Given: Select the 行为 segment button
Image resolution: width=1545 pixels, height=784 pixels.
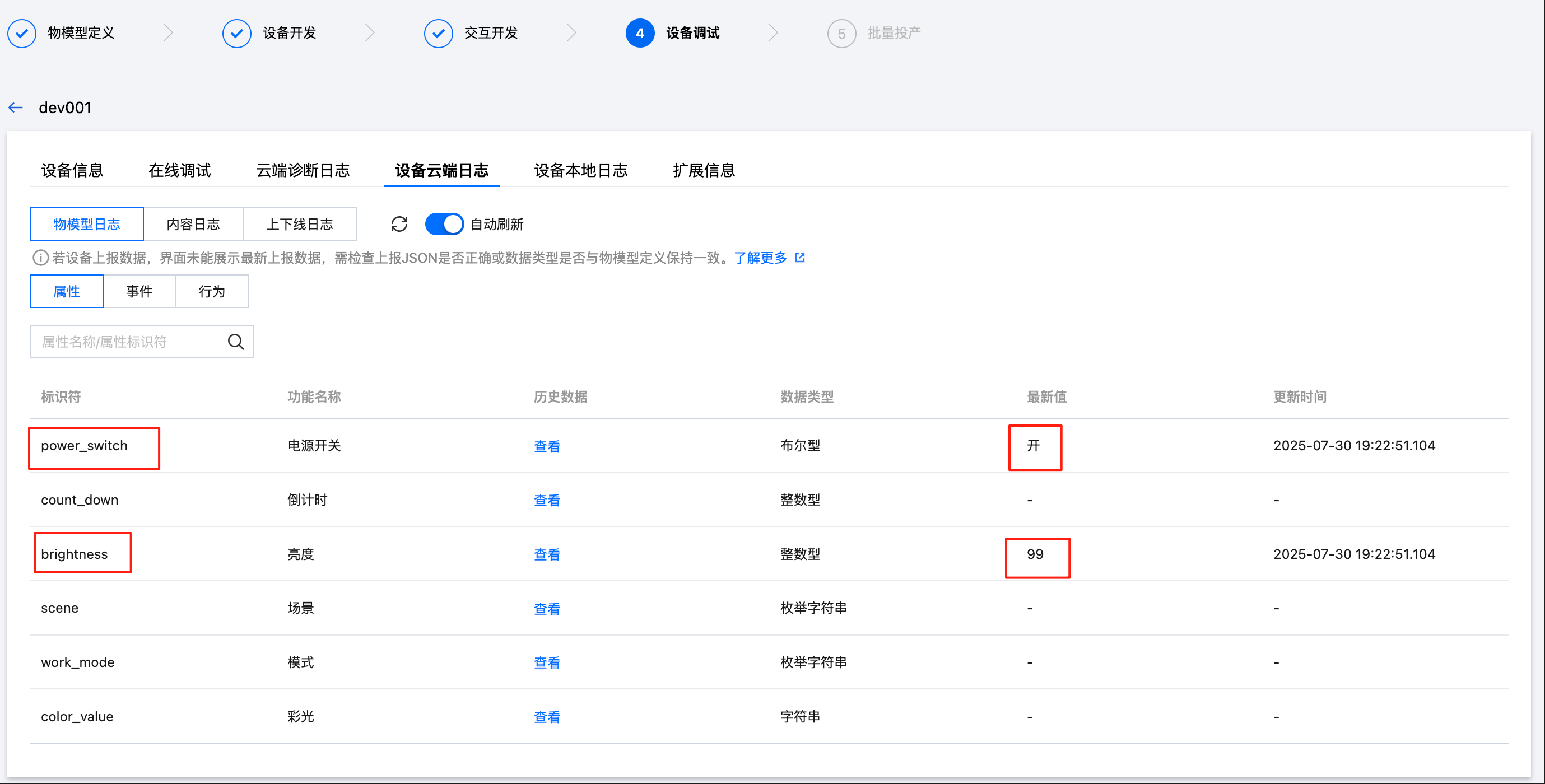Looking at the screenshot, I should coord(212,291).
